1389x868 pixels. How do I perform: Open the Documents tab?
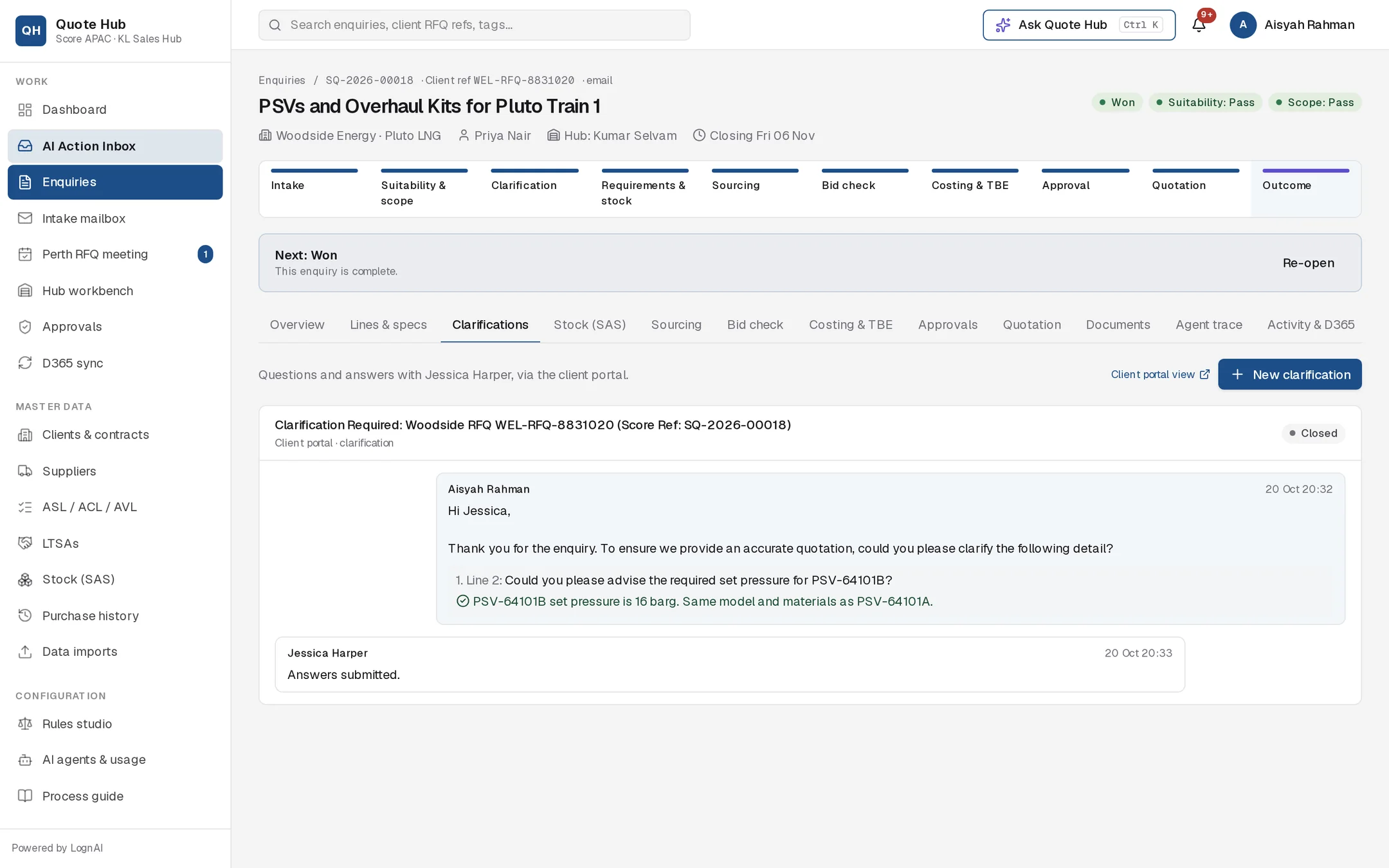[x=1118, y=325]
